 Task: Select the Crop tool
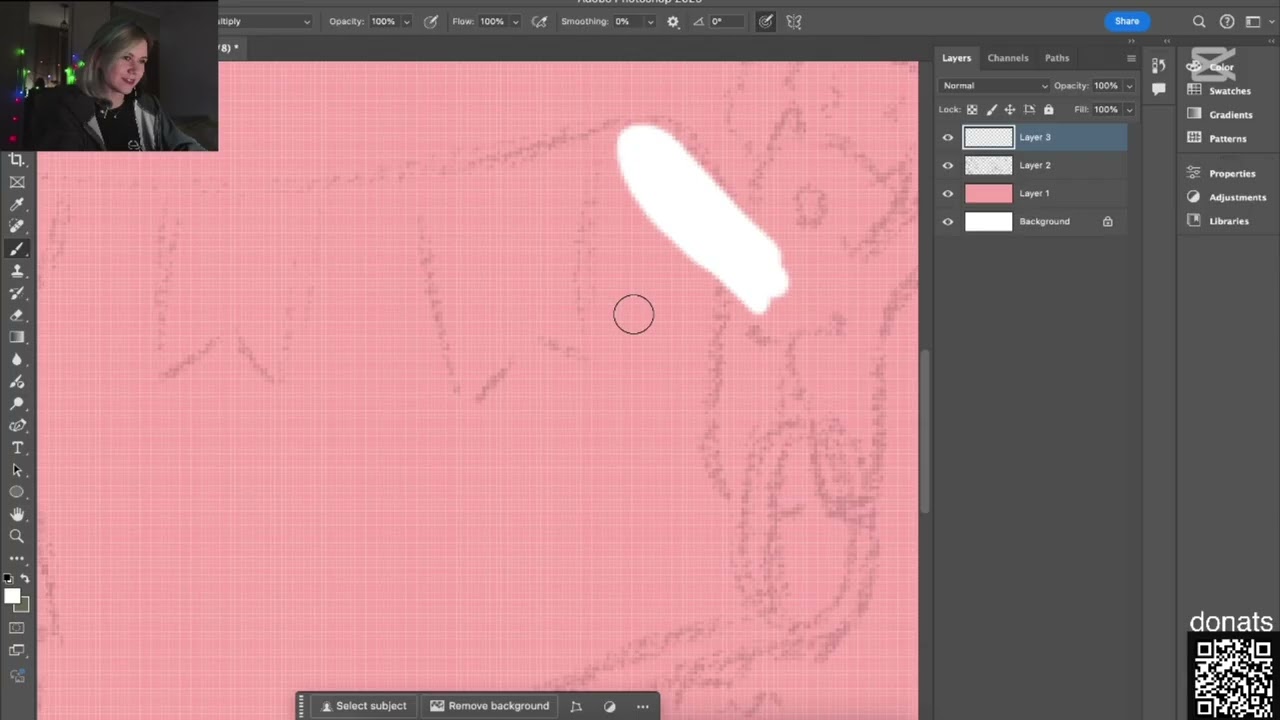tap(17, 160)
